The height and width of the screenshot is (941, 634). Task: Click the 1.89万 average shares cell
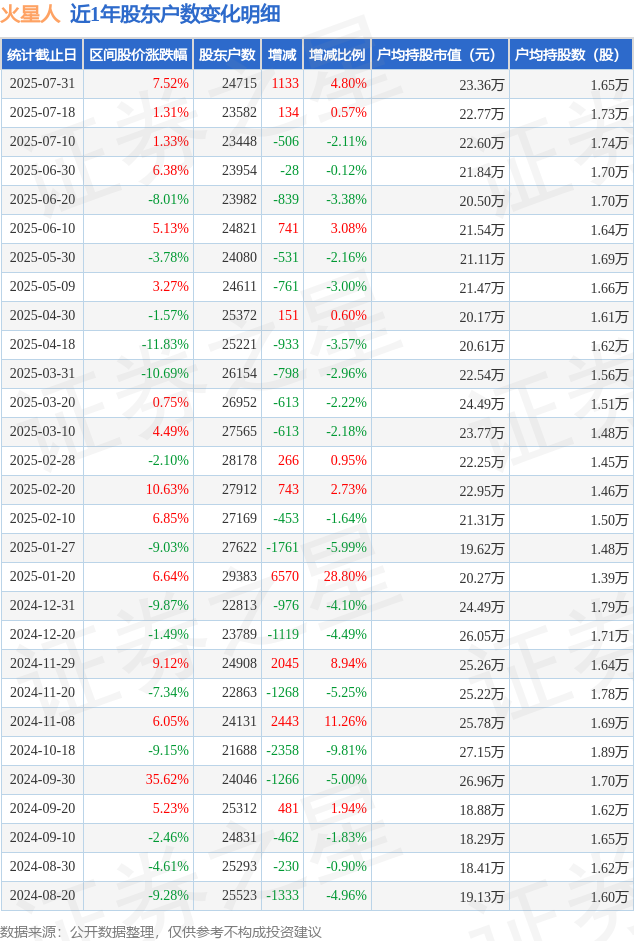click(609, 751)
